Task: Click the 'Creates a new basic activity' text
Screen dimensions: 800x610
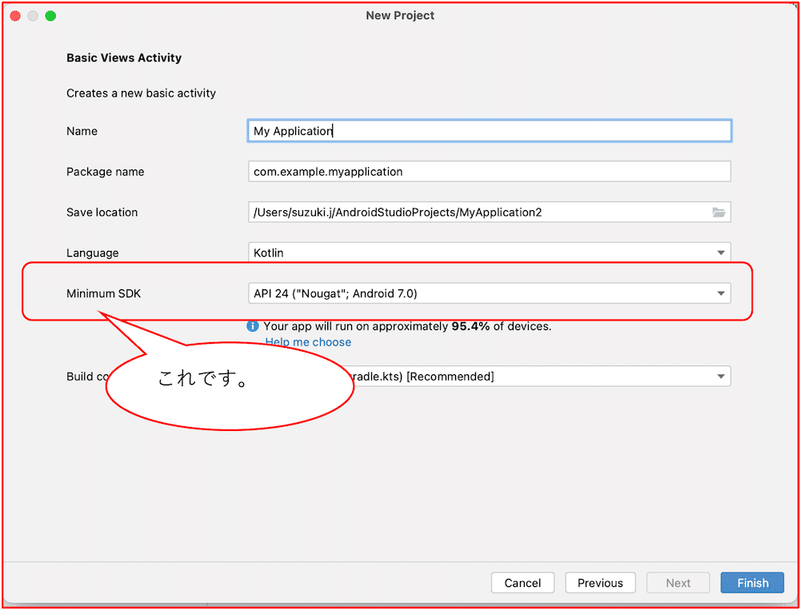Action: 141,93
